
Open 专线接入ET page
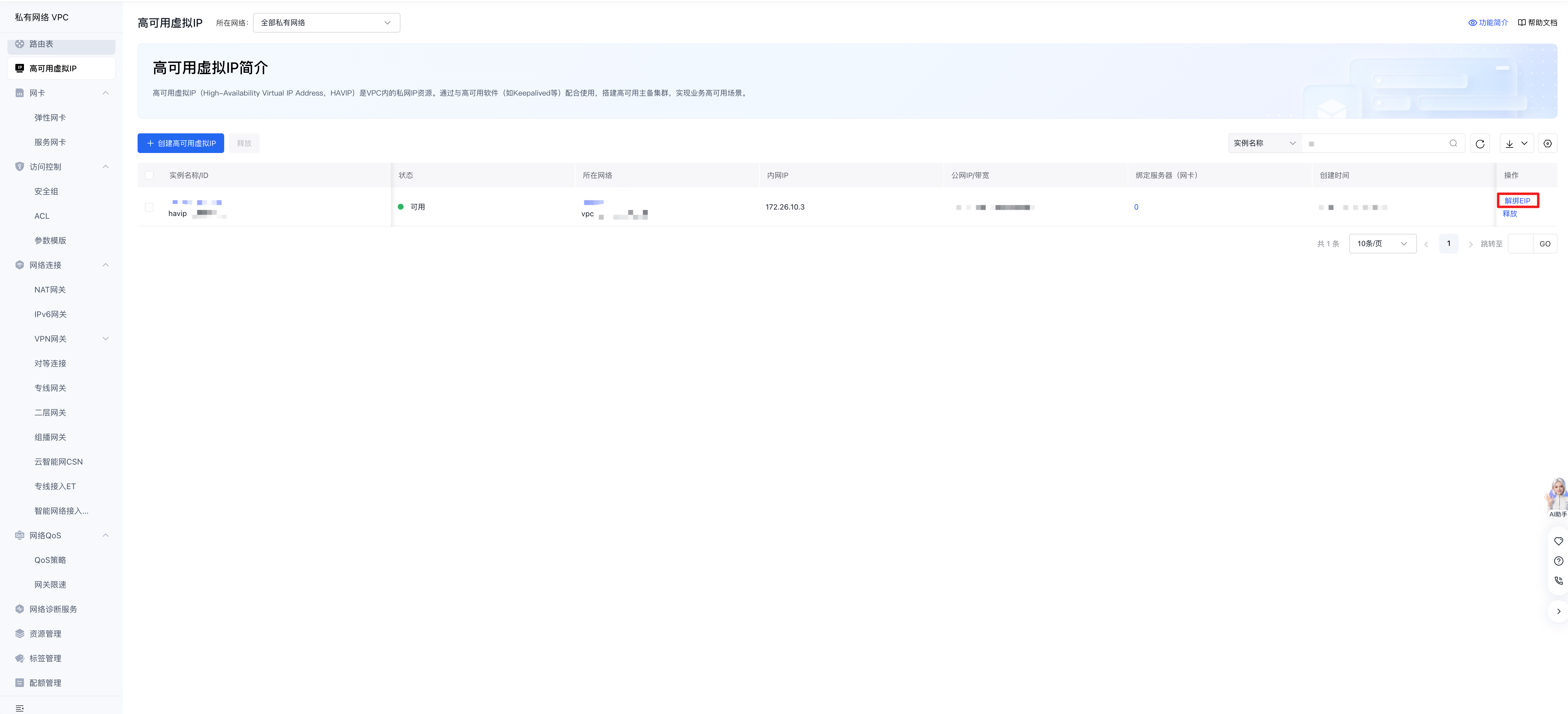coord(55,486)
